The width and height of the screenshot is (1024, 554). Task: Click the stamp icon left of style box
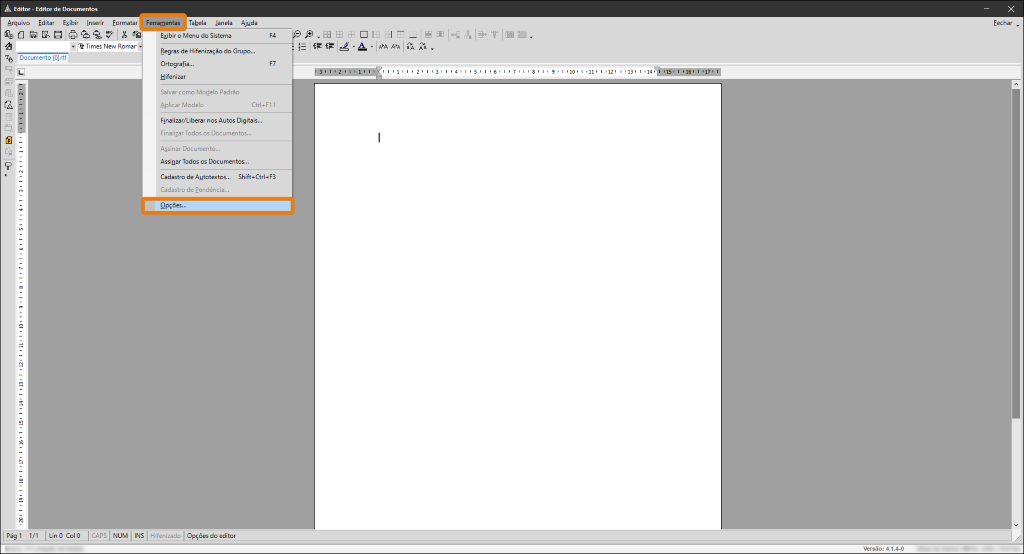pos(8,46)
